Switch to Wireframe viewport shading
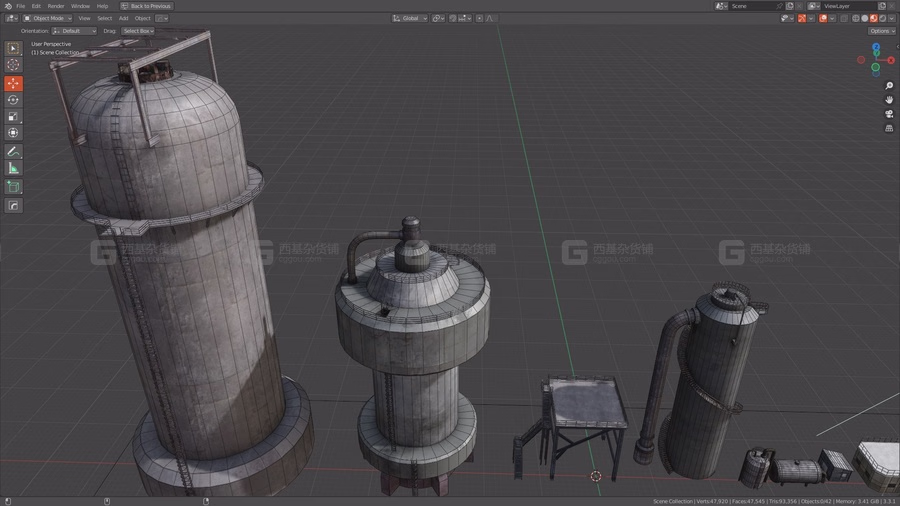 point(856,18)
